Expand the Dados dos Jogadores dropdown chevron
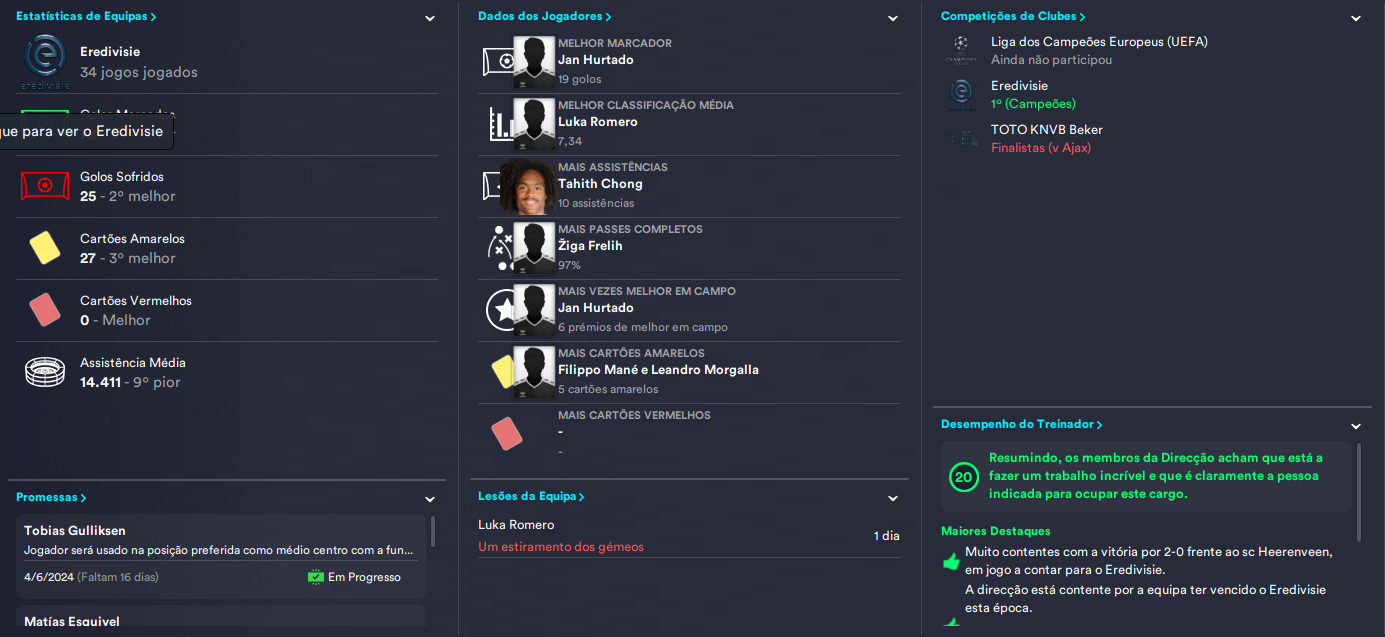 pos(893,18)
